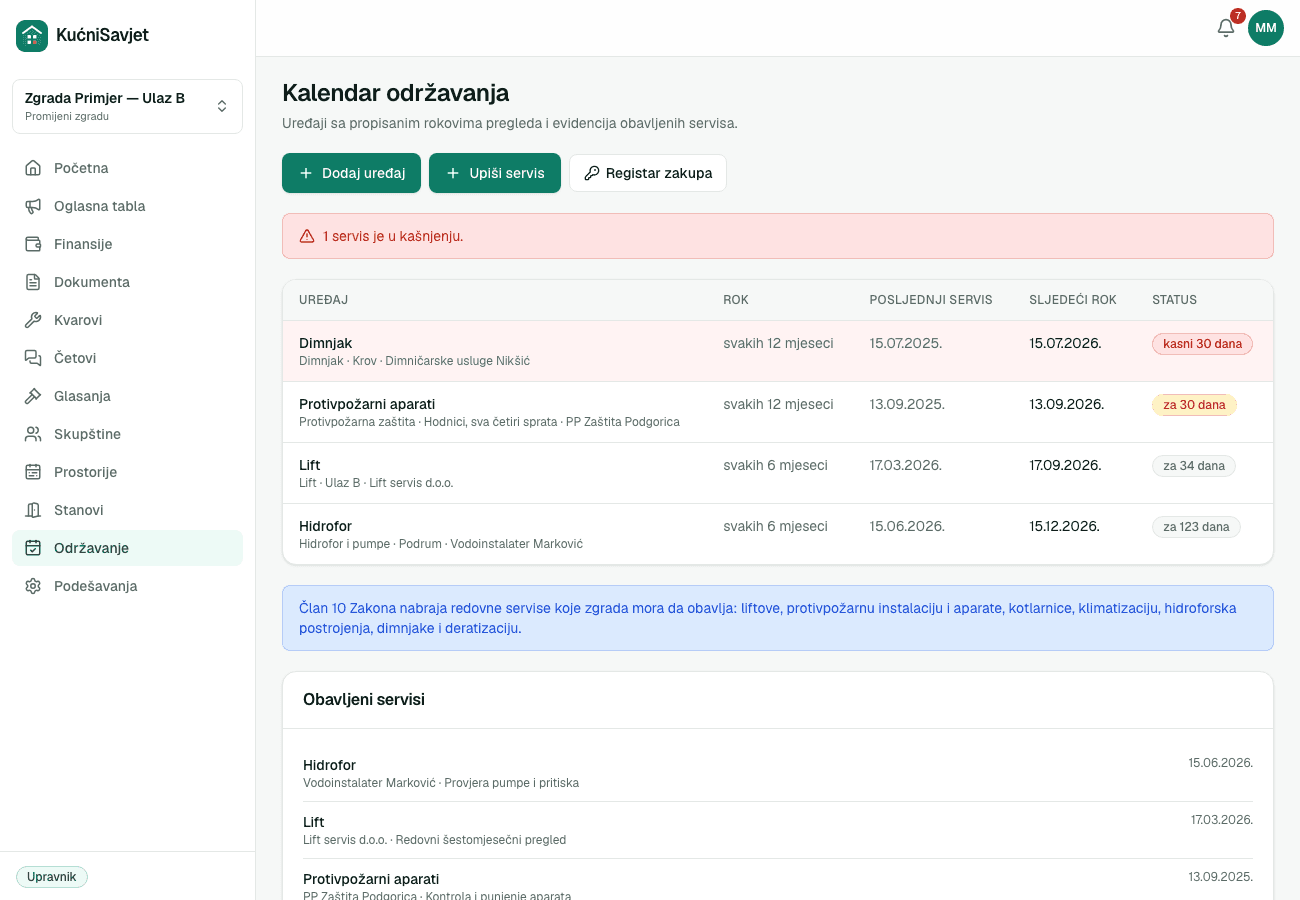This screenshot has height=900, width=1300.
Task: Click the gavel icon beside Glasanja
Action: (x=33, y=396)
